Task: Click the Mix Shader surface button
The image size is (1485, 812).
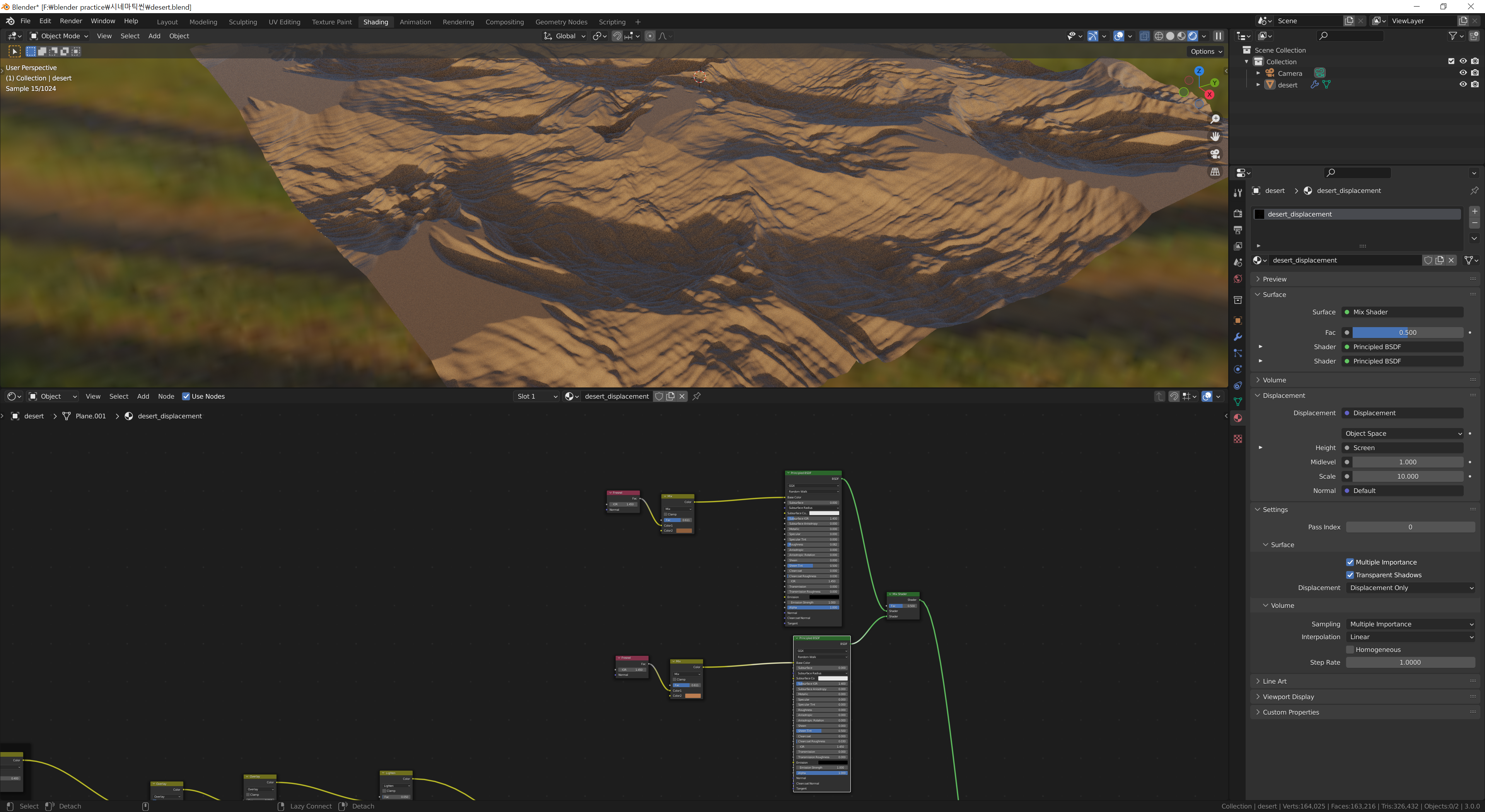Action: 1402,312
